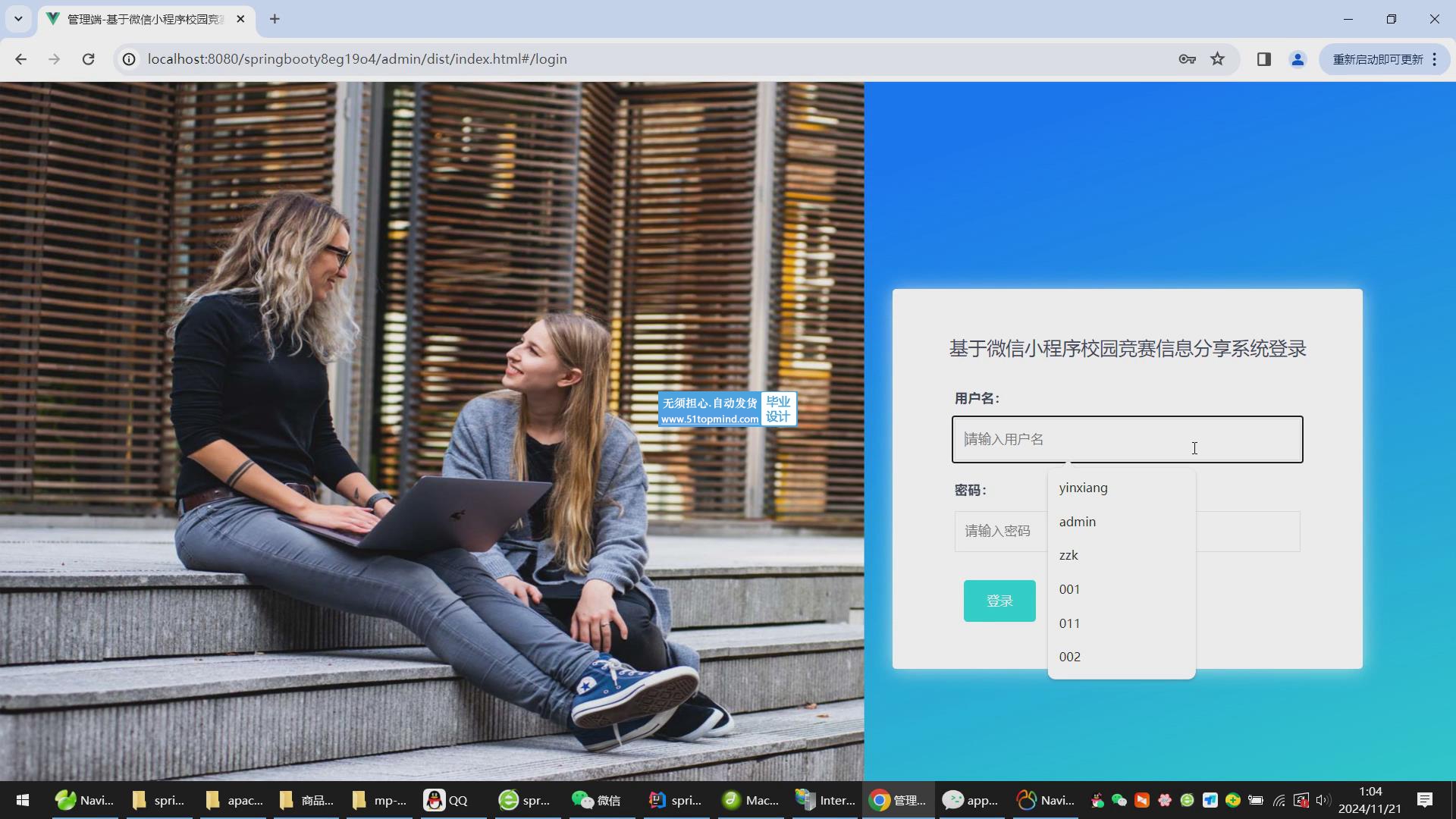The width and height of the screenshot is (1456, 819).
Task: Bookmark this page with the star icon
Action: tap(1217, 59)
